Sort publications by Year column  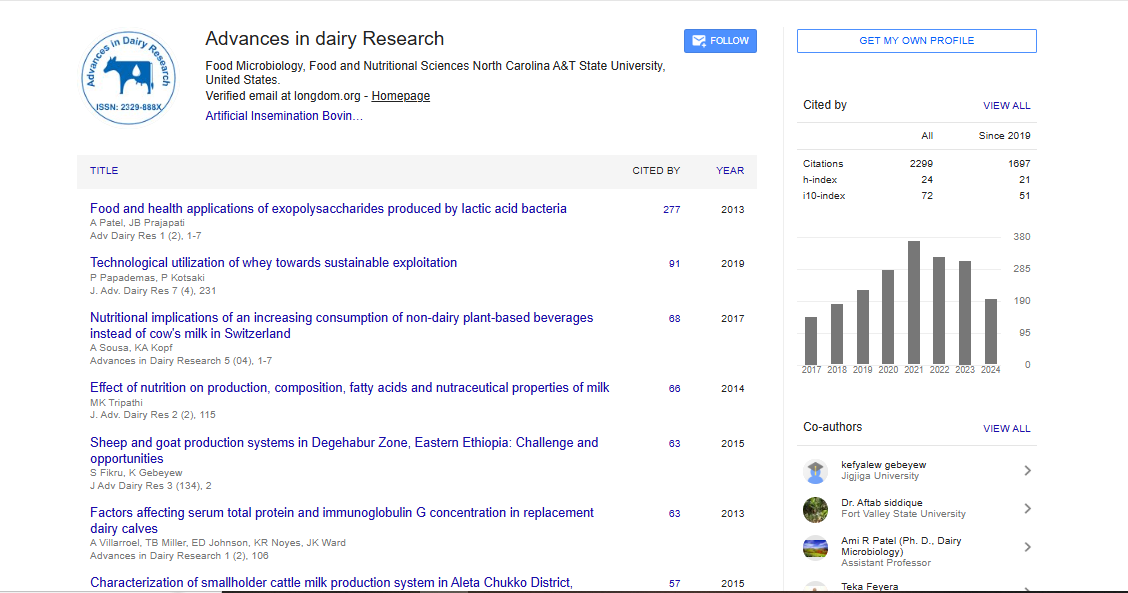pyautogui.click(x=729, y=171)
